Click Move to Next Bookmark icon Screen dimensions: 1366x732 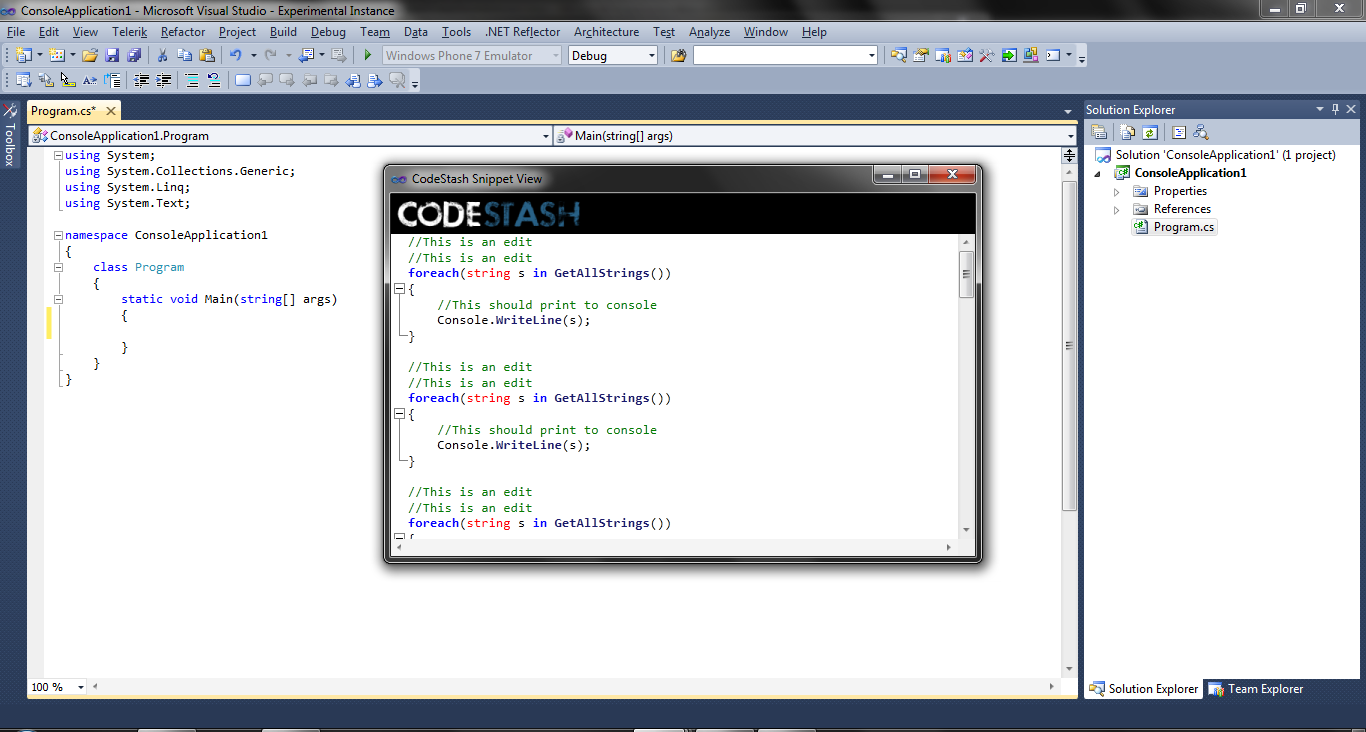pos(287,80)
